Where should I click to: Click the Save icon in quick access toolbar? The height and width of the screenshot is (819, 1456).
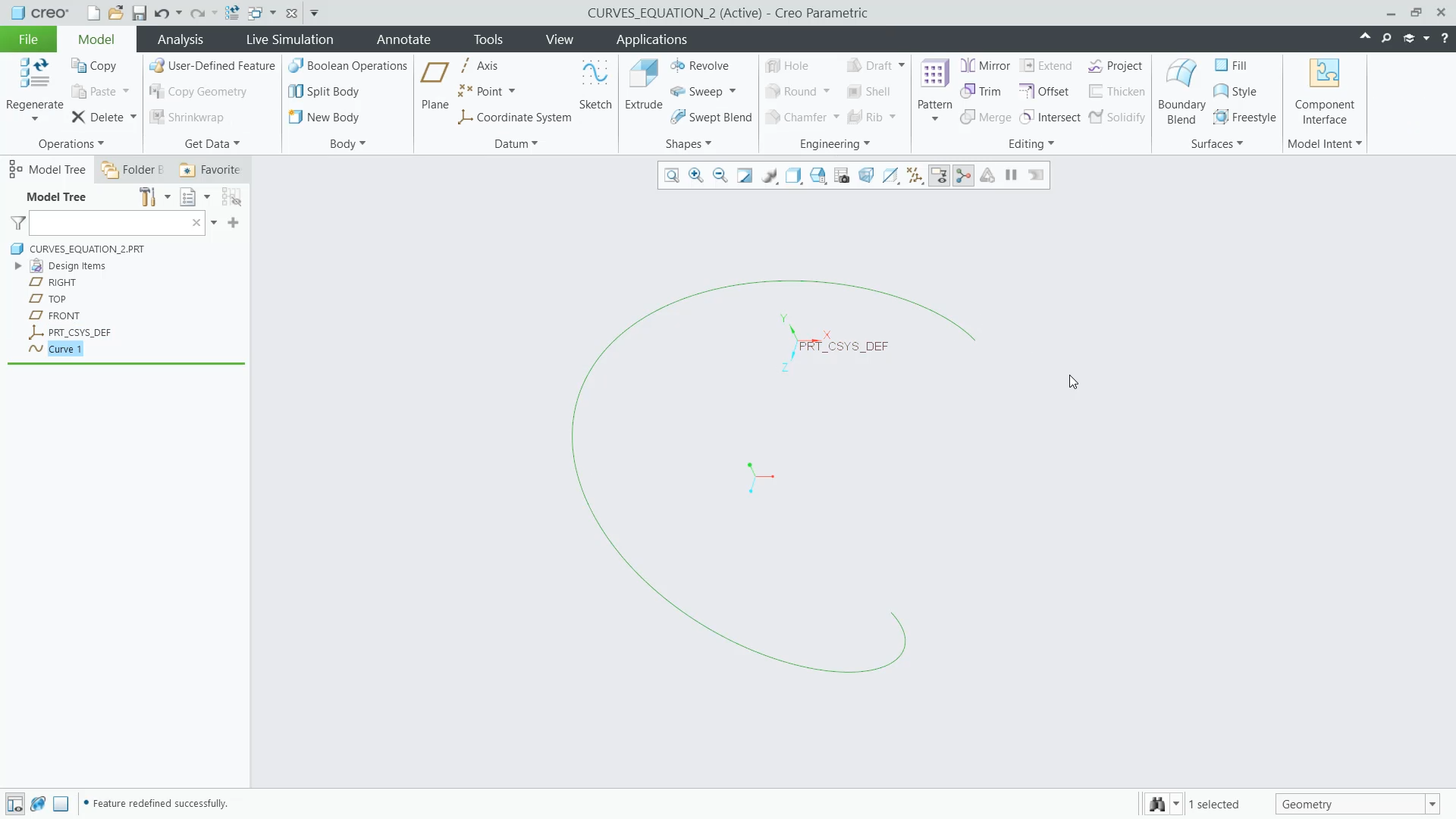pyautogui.click(x=139, y=13)
